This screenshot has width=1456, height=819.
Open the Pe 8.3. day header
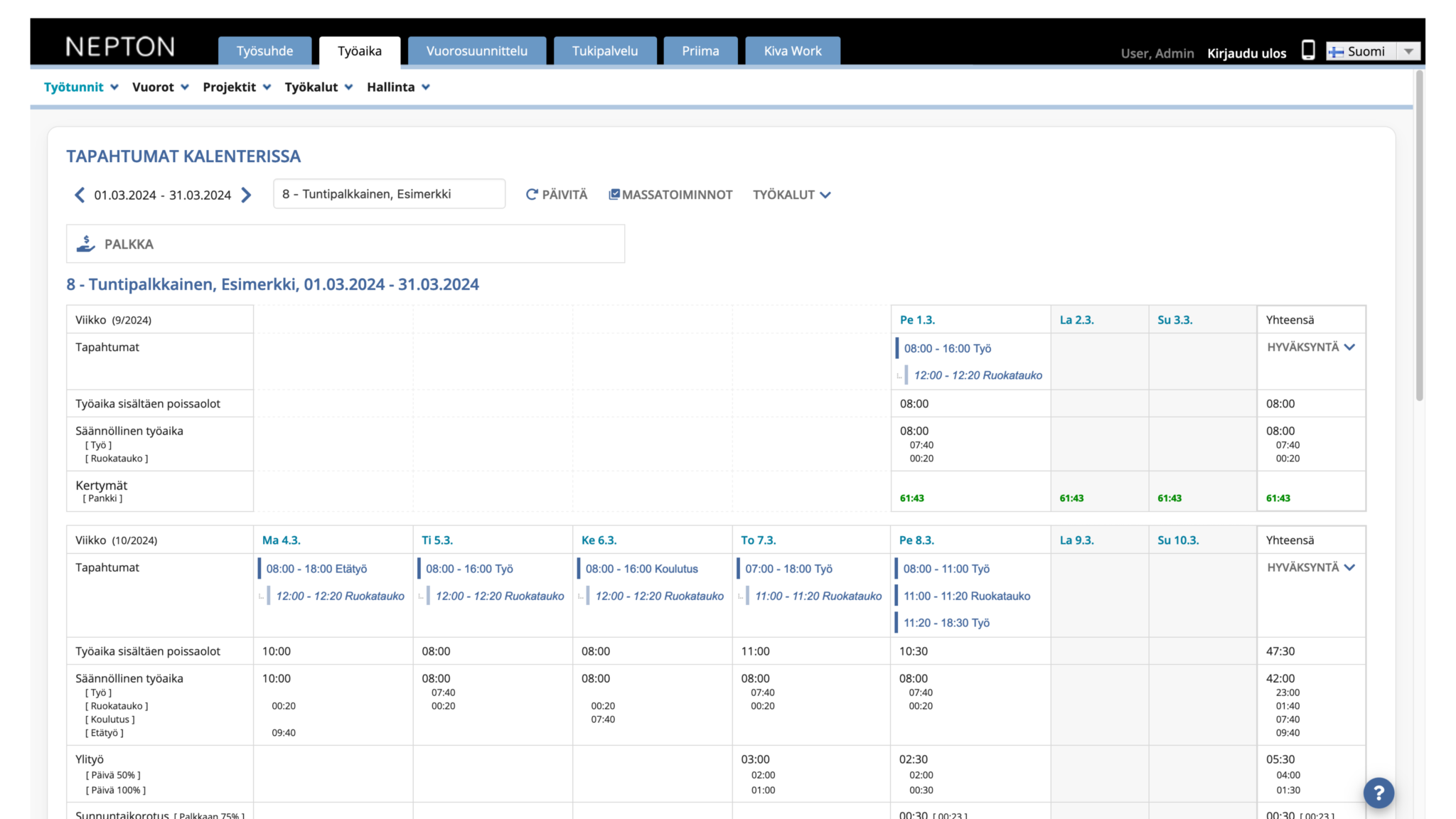(x=916, y=540)
